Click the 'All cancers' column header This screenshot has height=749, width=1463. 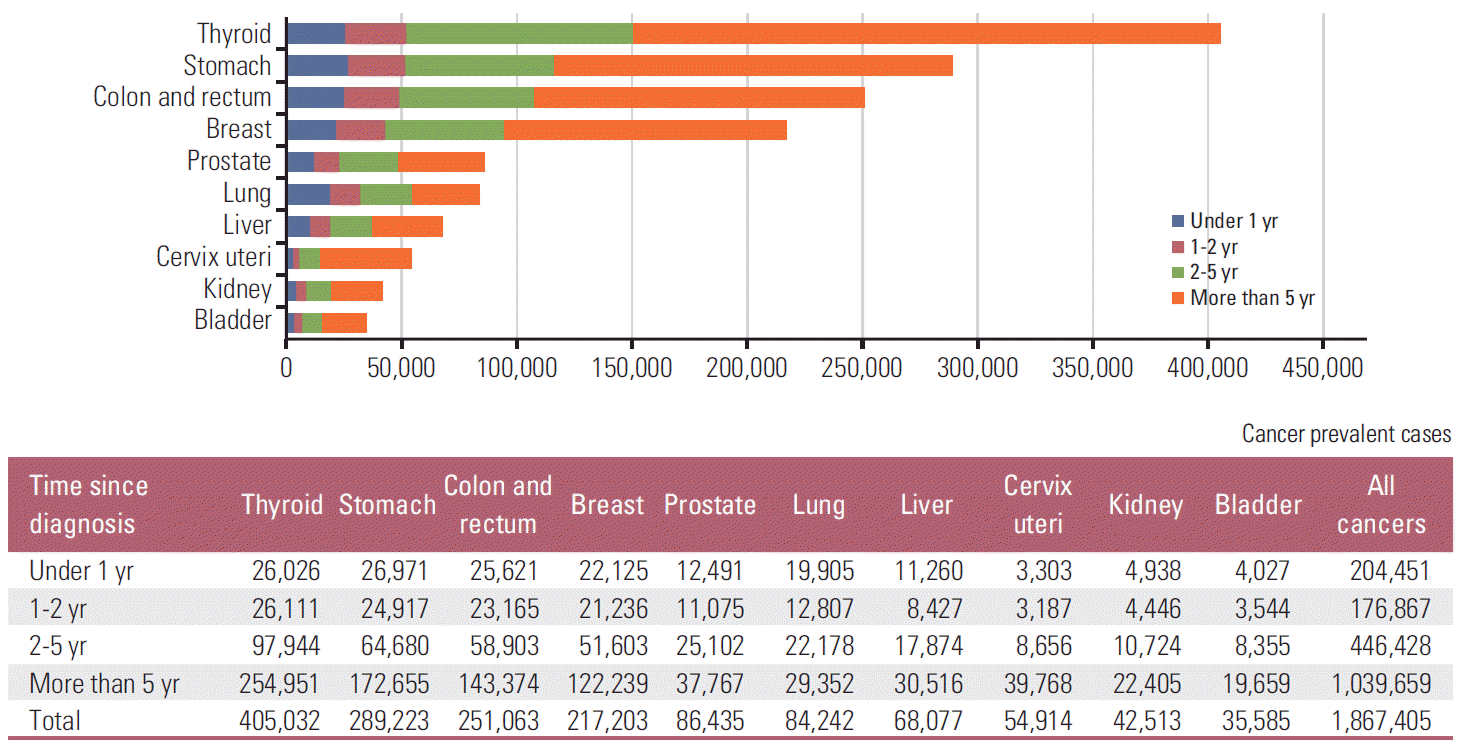[1380, 505]
